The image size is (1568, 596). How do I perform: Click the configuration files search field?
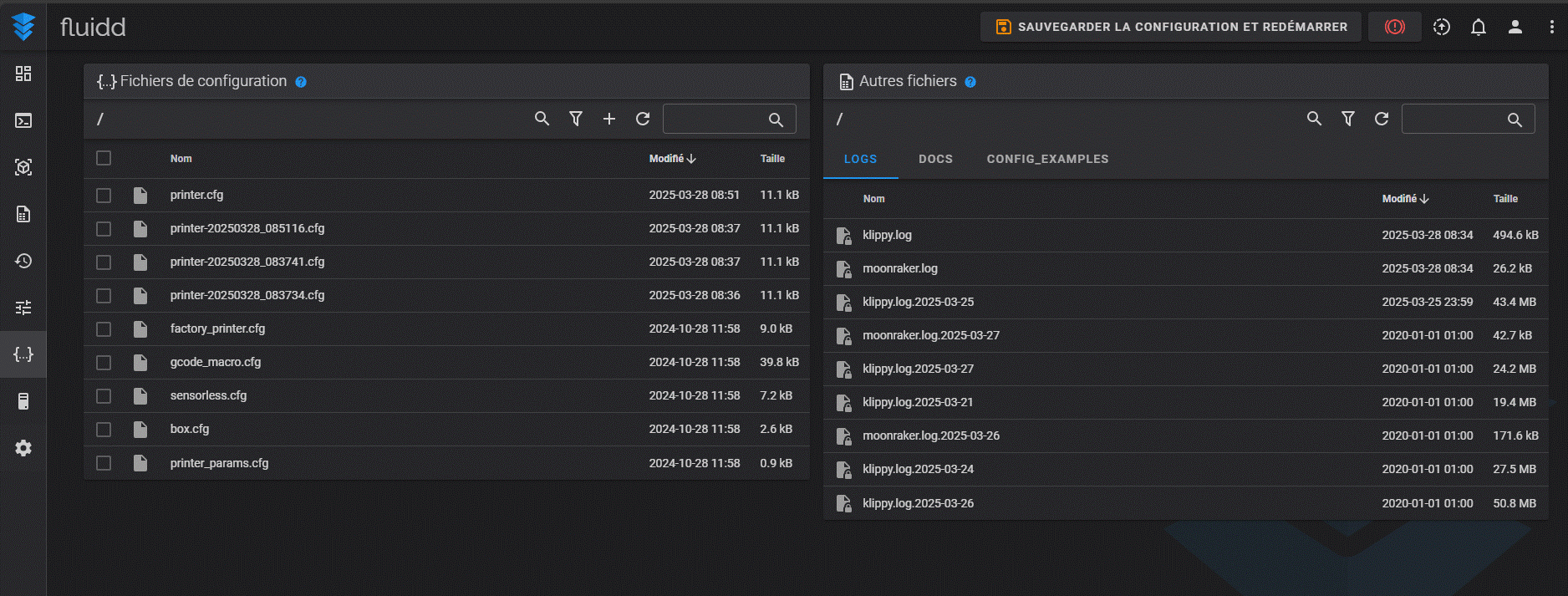[715, 119]
